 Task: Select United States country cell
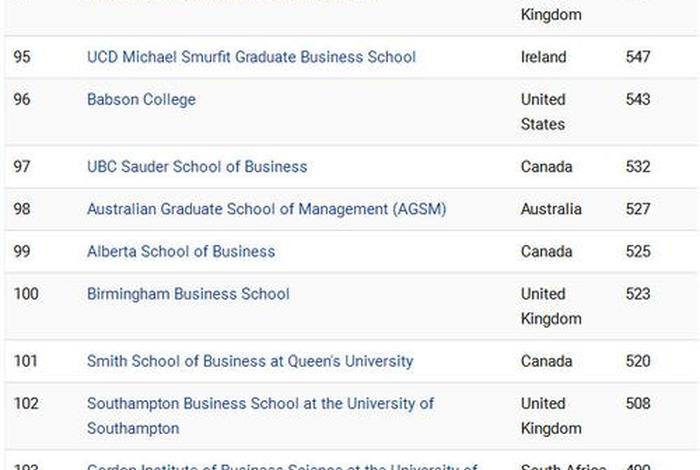pyautogui.click(x=543, y=112)
